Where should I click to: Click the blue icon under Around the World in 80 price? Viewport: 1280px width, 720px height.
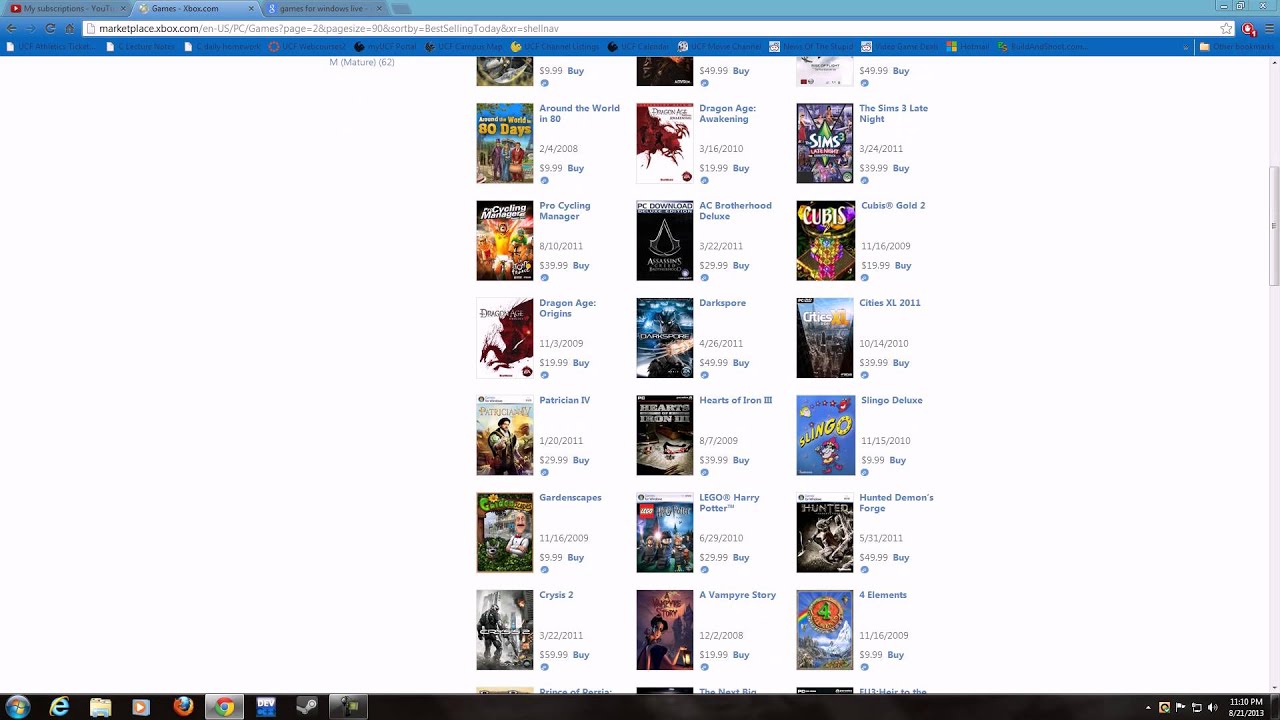click(544, 181)
